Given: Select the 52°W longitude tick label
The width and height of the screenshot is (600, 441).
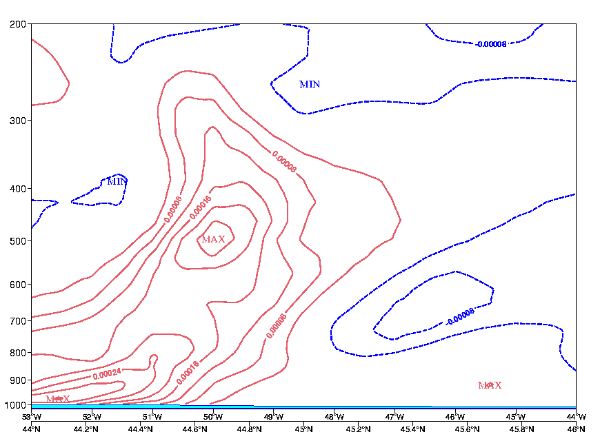Looking at the screenshot, I should [x=91, y=417].
